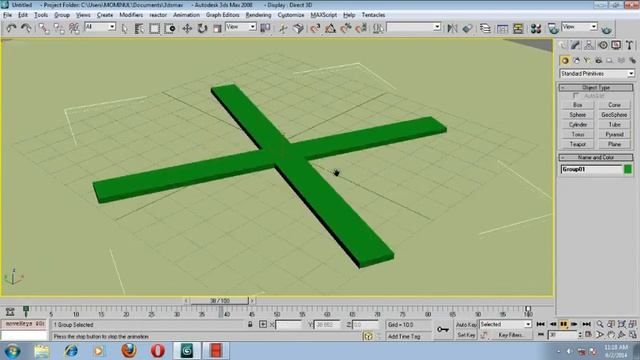Image resolution: width=640 pixels, height=360 pixels.
Task: Open the Render Scene dialog
Action: point(553,28)
